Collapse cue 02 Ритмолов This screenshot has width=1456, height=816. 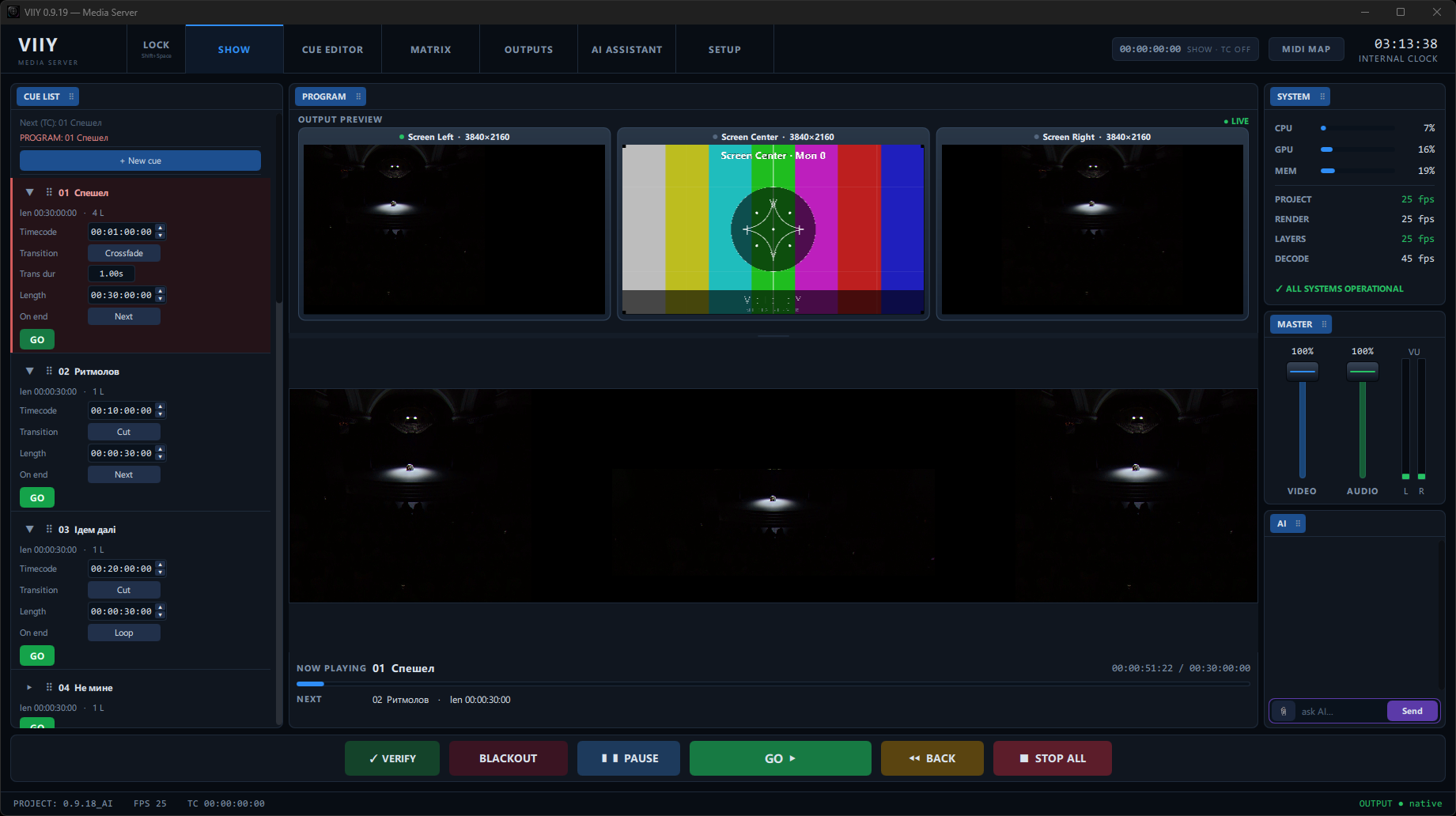coord(29,371)
